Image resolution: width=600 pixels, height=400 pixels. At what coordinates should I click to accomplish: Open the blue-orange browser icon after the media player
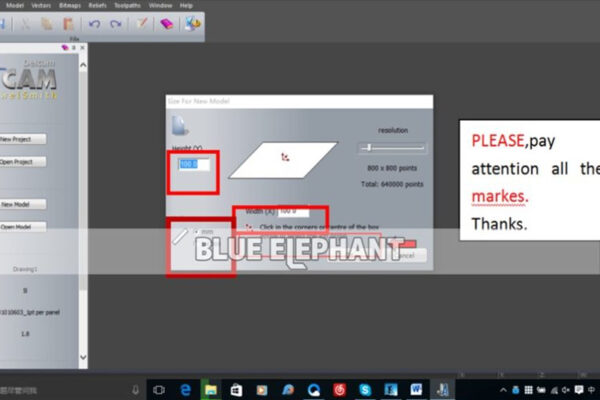click(288, 390)
